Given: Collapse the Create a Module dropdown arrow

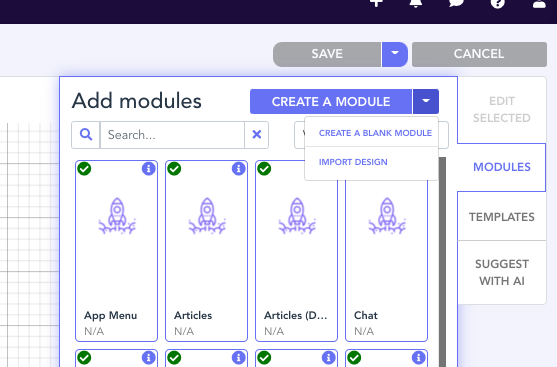Looking at the screenshot, I should (426, 102).
